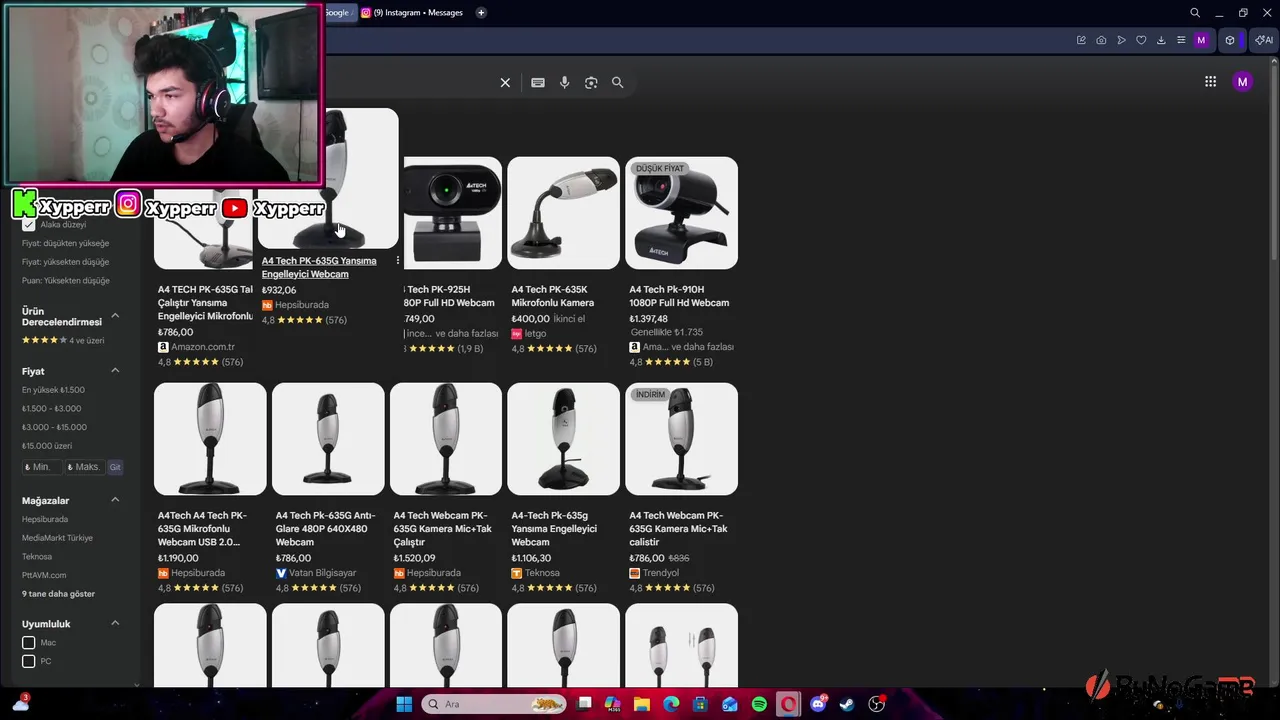
Task: Open the browser downloads icon
Action: click(1161, 40)
